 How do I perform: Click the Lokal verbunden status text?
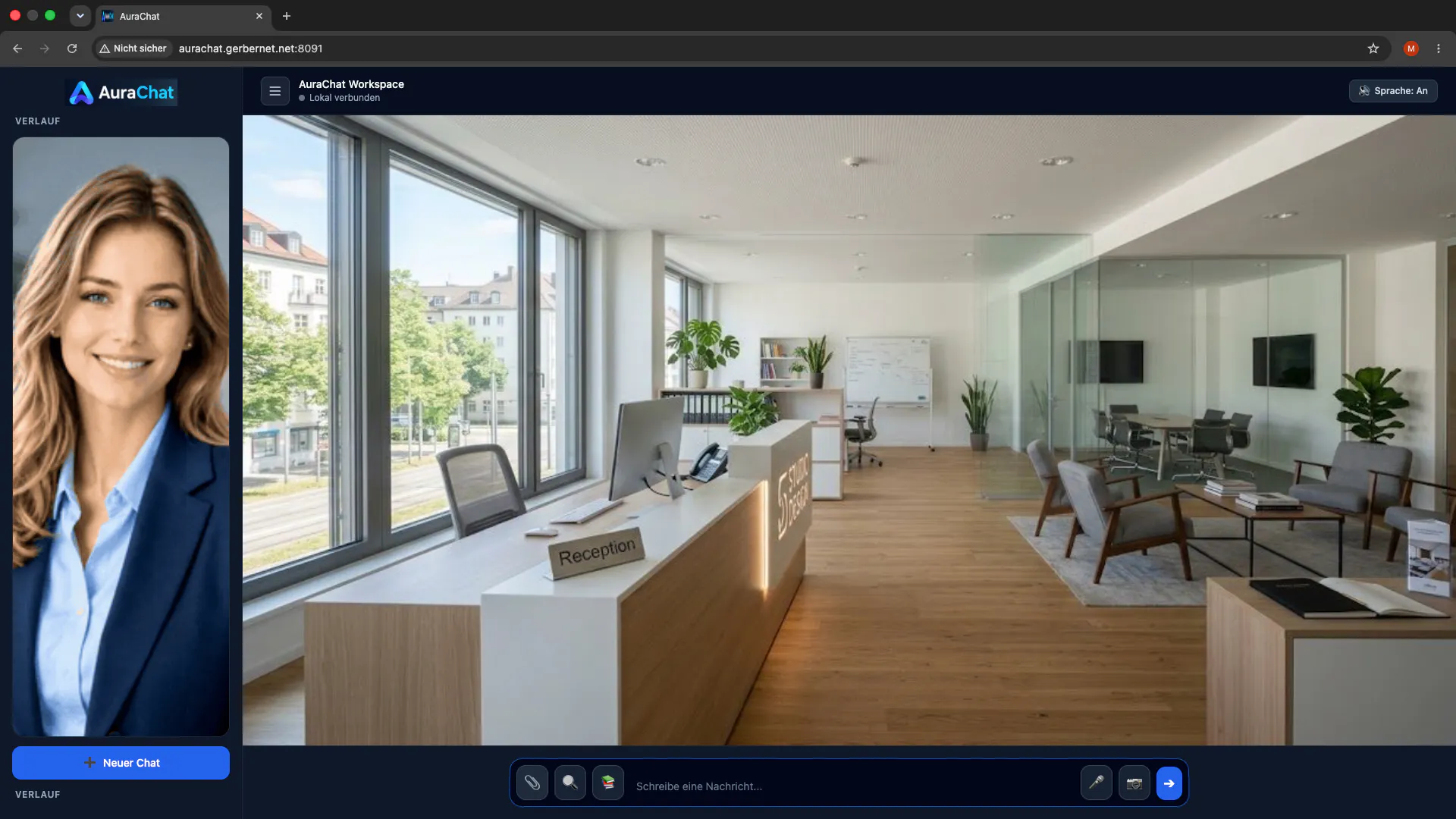(344, 98)
